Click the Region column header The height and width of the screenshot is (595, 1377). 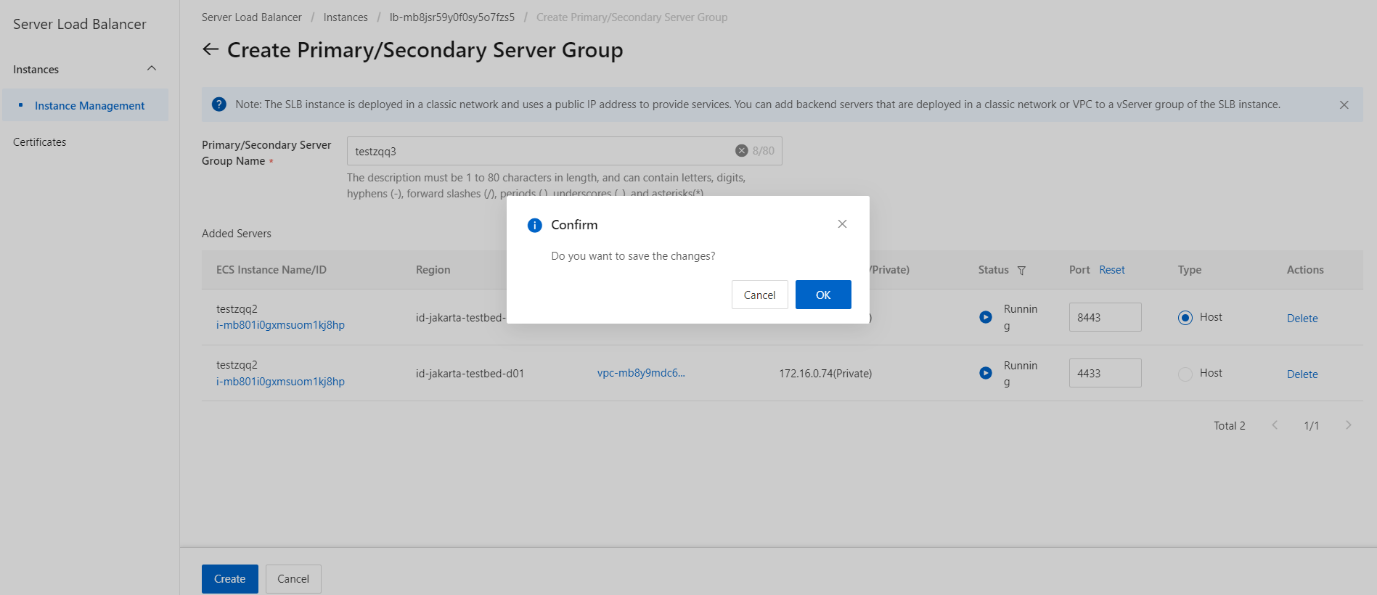click(433, 270)
